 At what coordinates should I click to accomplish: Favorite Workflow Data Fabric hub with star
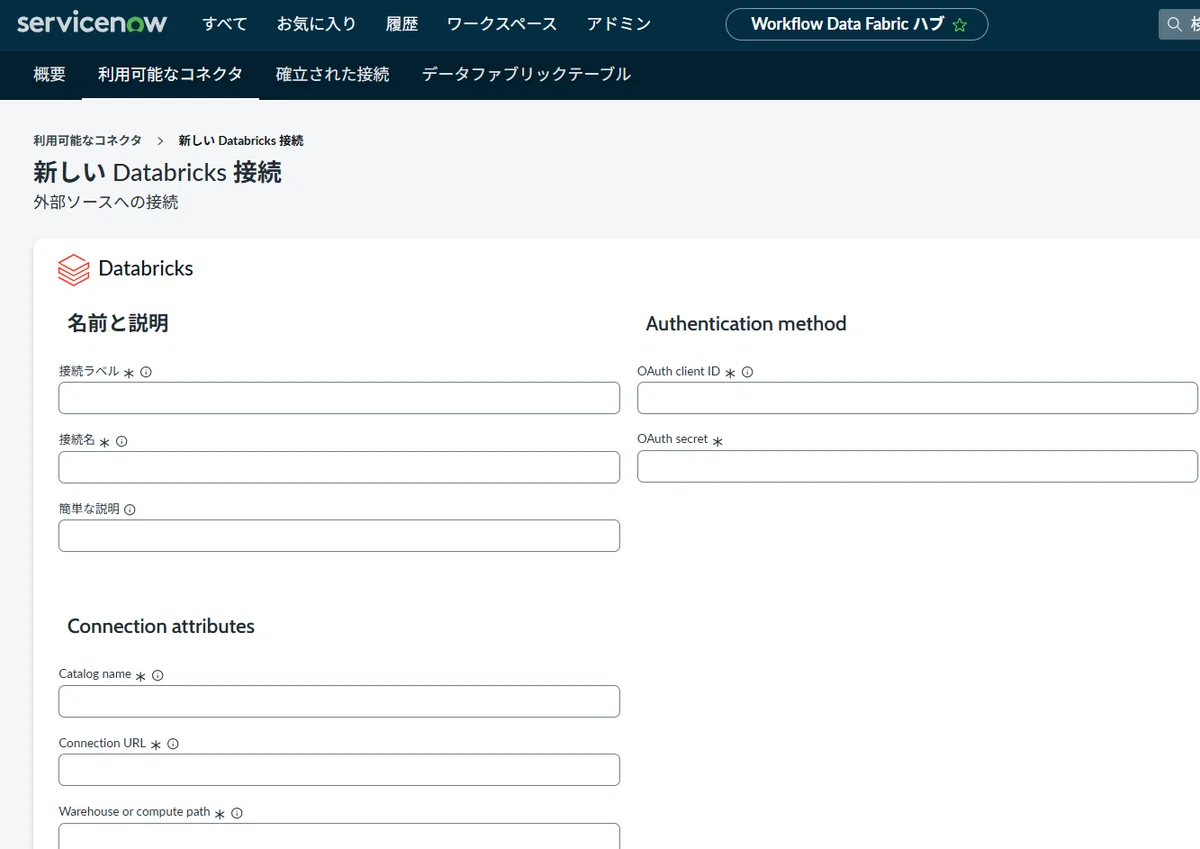(x=960, y=25)
